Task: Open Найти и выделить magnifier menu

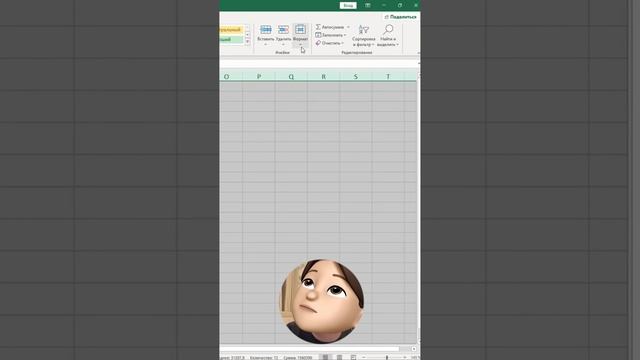Action: [388, 36]
